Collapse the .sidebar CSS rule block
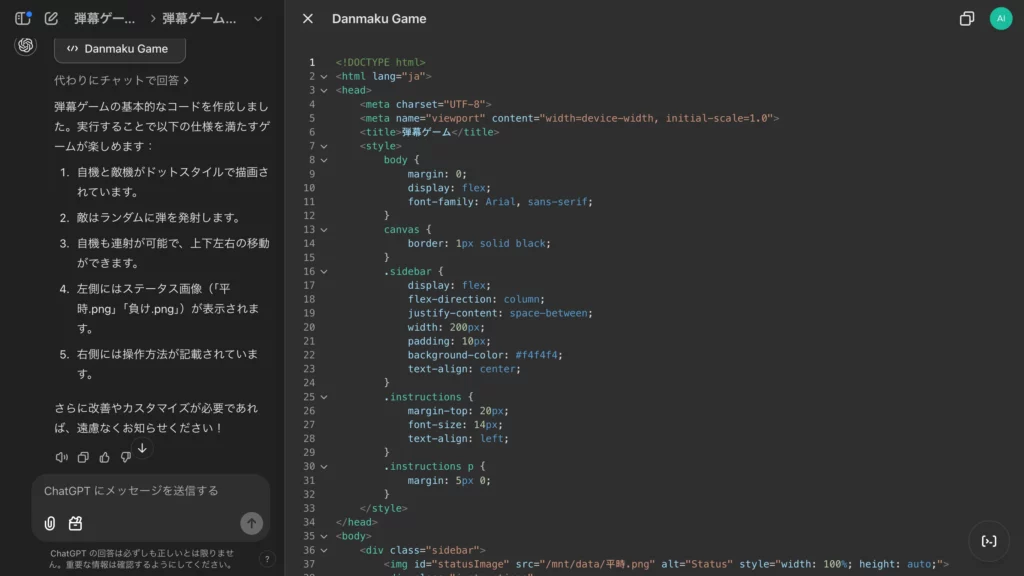The height and width of the screenshot is (576, 1024). tap(324, 271)
